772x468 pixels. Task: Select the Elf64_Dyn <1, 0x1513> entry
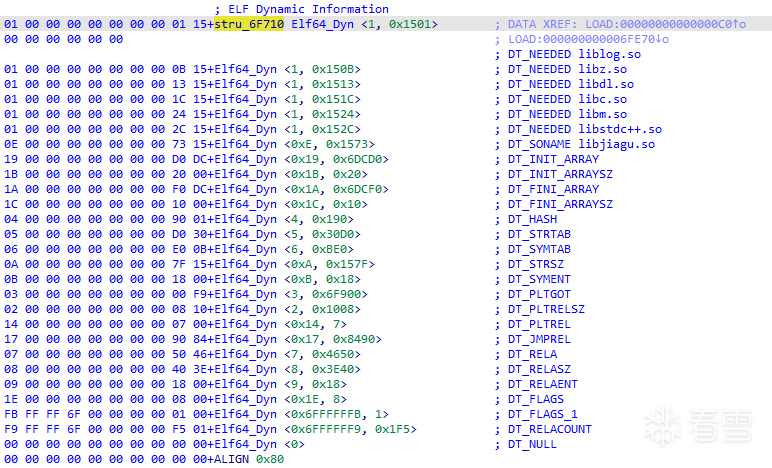(x=288, y=84)
